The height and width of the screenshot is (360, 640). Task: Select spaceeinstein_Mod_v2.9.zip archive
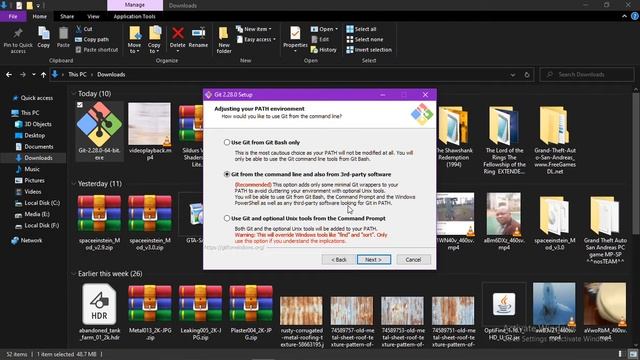click(99, 213)
